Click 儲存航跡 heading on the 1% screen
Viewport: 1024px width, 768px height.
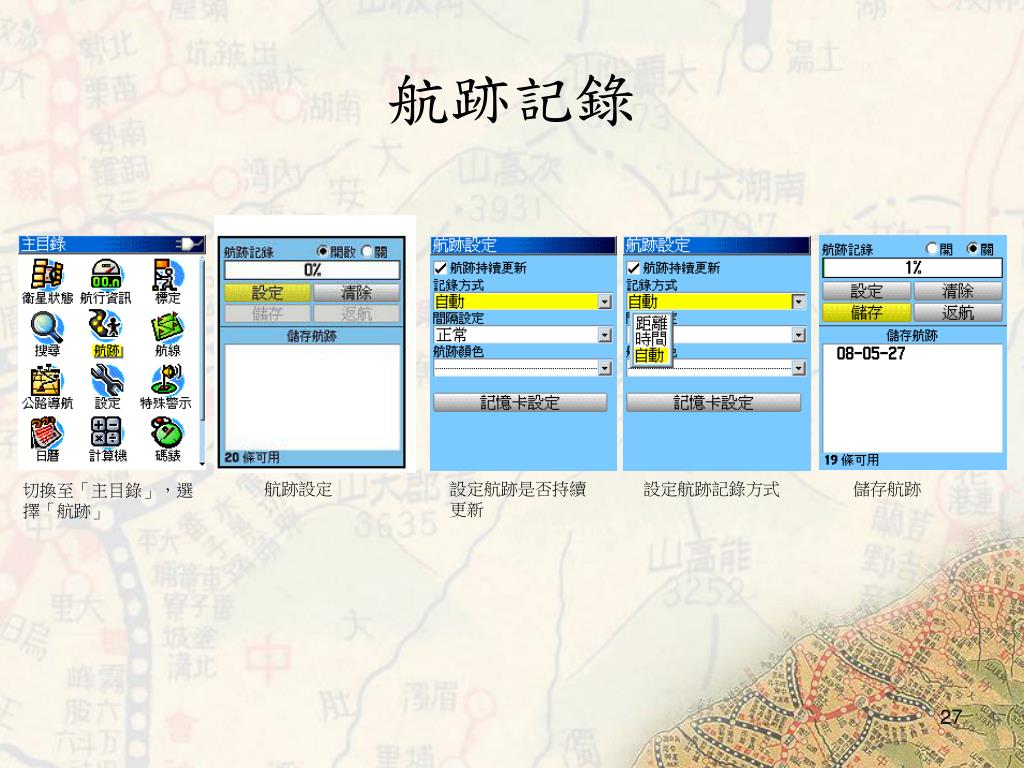click(912, 336)
